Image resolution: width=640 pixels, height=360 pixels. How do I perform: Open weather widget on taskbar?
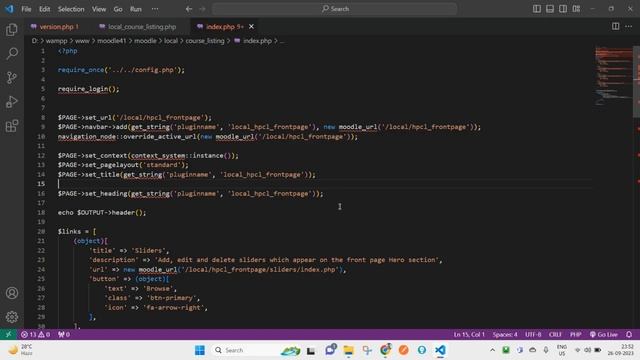20,350
